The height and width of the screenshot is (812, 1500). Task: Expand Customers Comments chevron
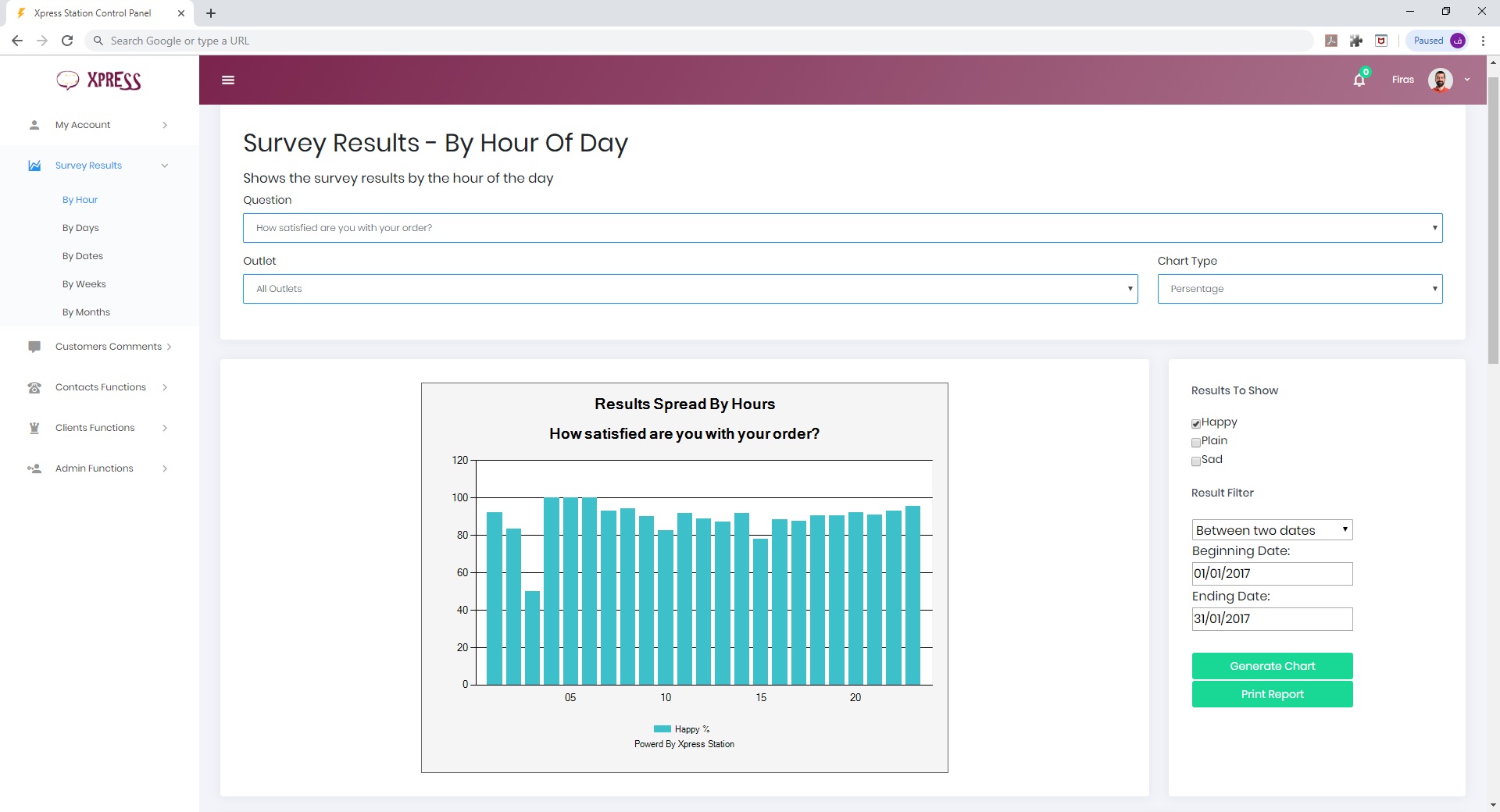click(169, 347)
